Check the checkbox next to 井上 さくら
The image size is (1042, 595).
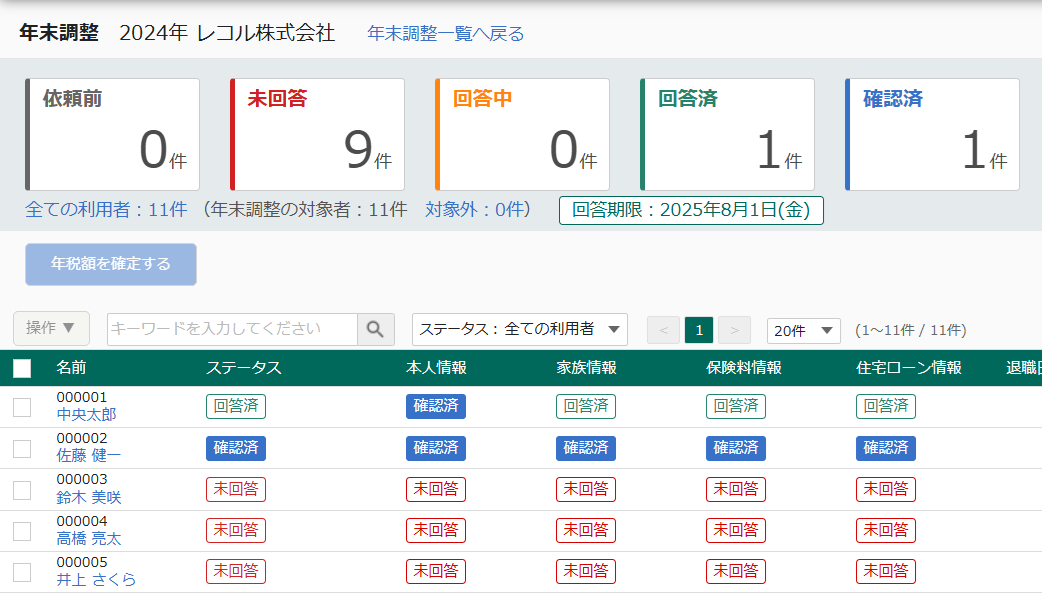point(22,571)
